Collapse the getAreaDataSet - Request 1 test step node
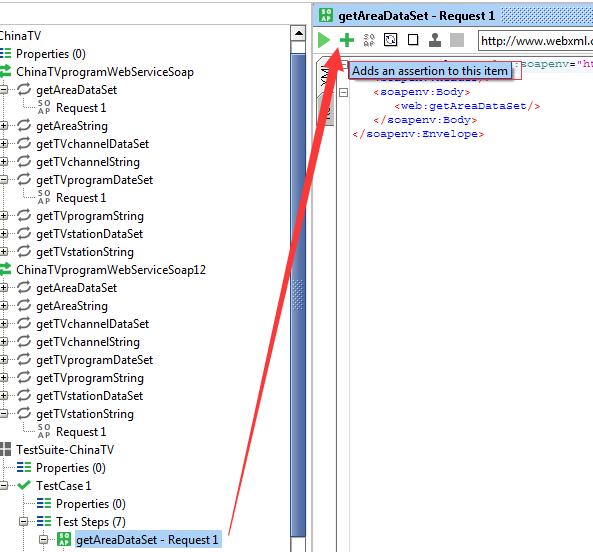The width and height of the screenshot is (593, 552). pyautogui.click(x=43, y=540)
